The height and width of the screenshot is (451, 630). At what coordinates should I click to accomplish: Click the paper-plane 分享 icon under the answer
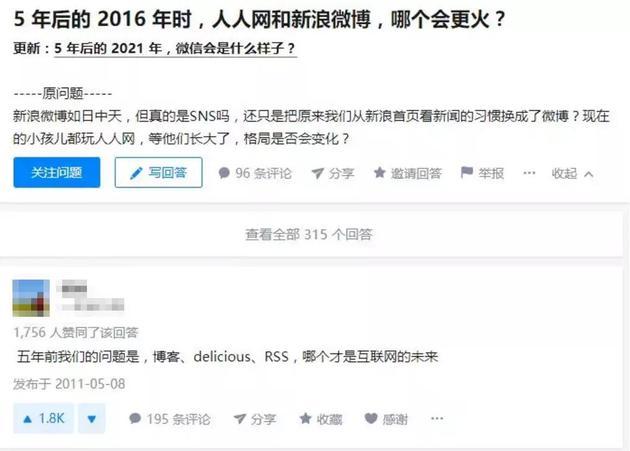coord(239,419)
